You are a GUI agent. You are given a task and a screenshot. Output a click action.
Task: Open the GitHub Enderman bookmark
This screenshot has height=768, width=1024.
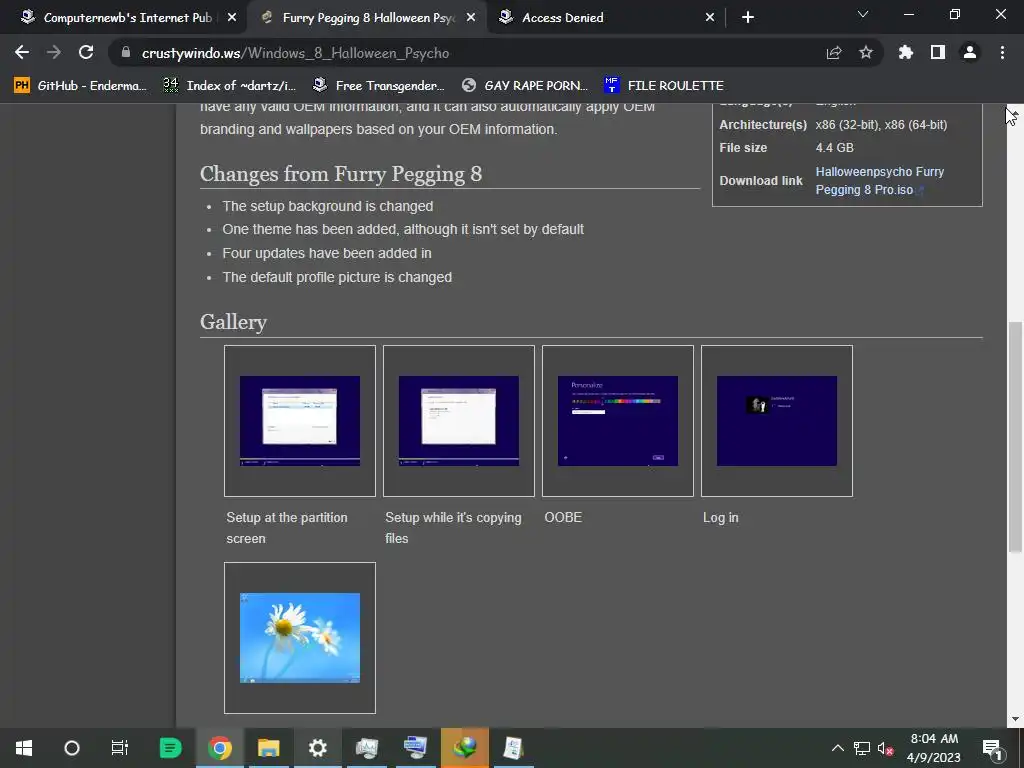[x=80, y=86]
